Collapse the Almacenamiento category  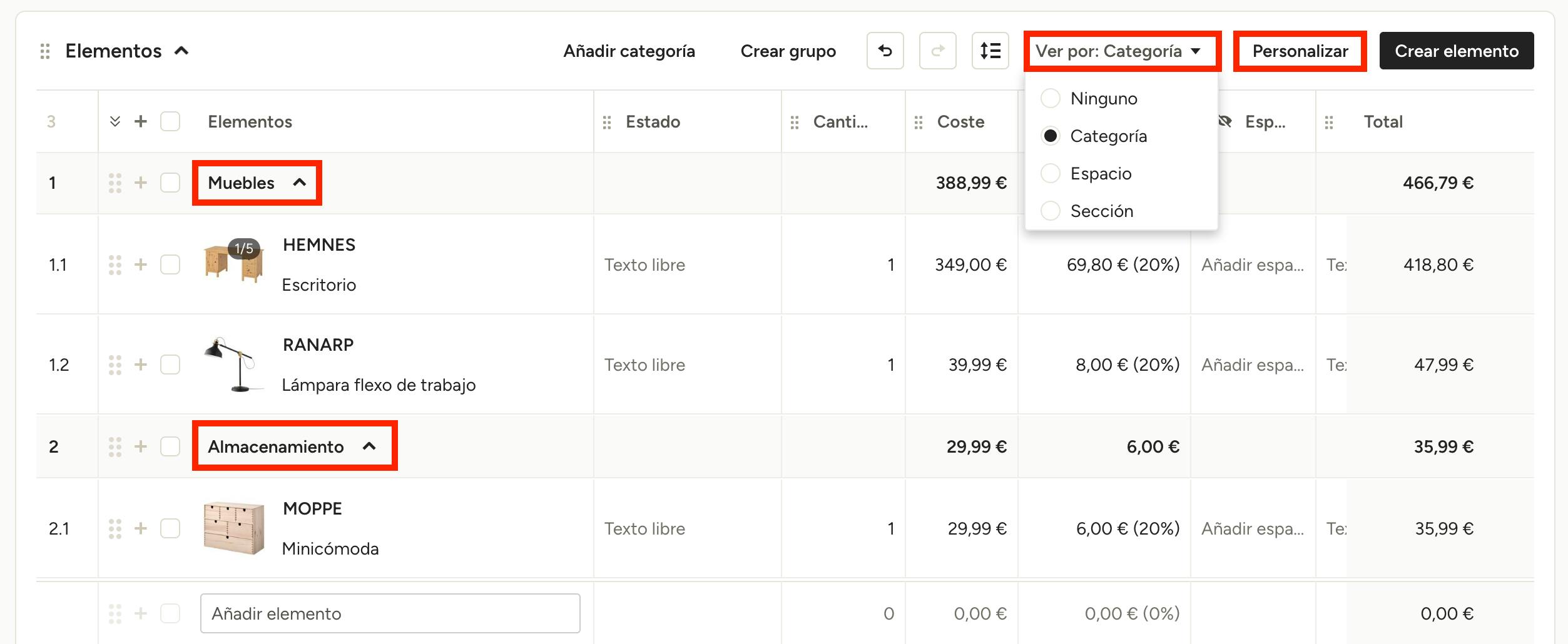click(x=369, y=446)
